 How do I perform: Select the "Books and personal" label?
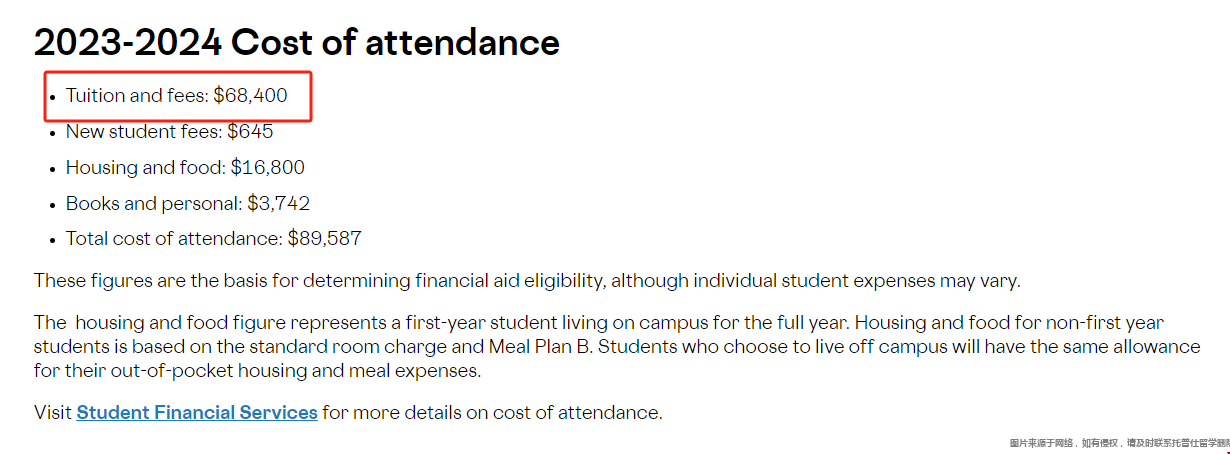click(154, 204)
